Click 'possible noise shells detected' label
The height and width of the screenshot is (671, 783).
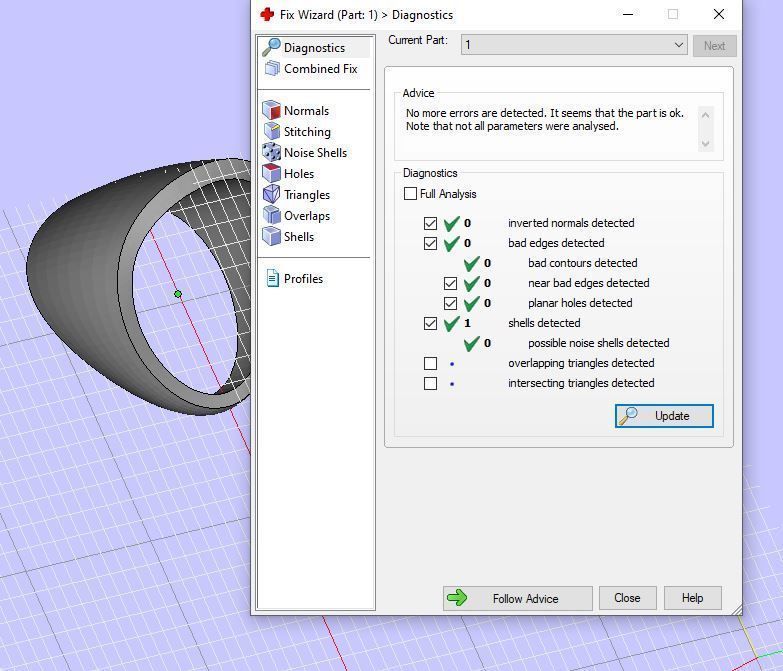point(599,343)
